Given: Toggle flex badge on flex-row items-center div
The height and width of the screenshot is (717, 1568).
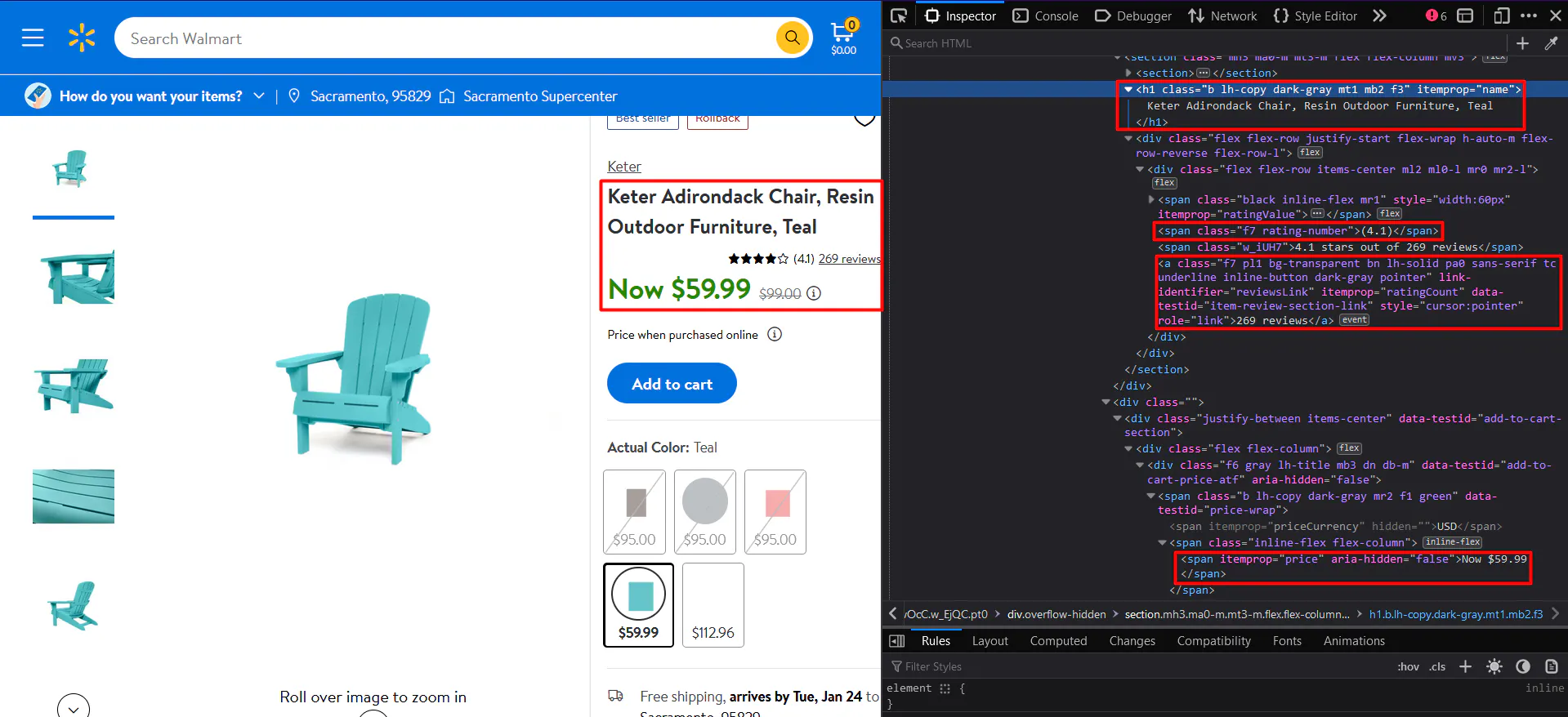Looking at the screenshot, I should [1164, 183].
